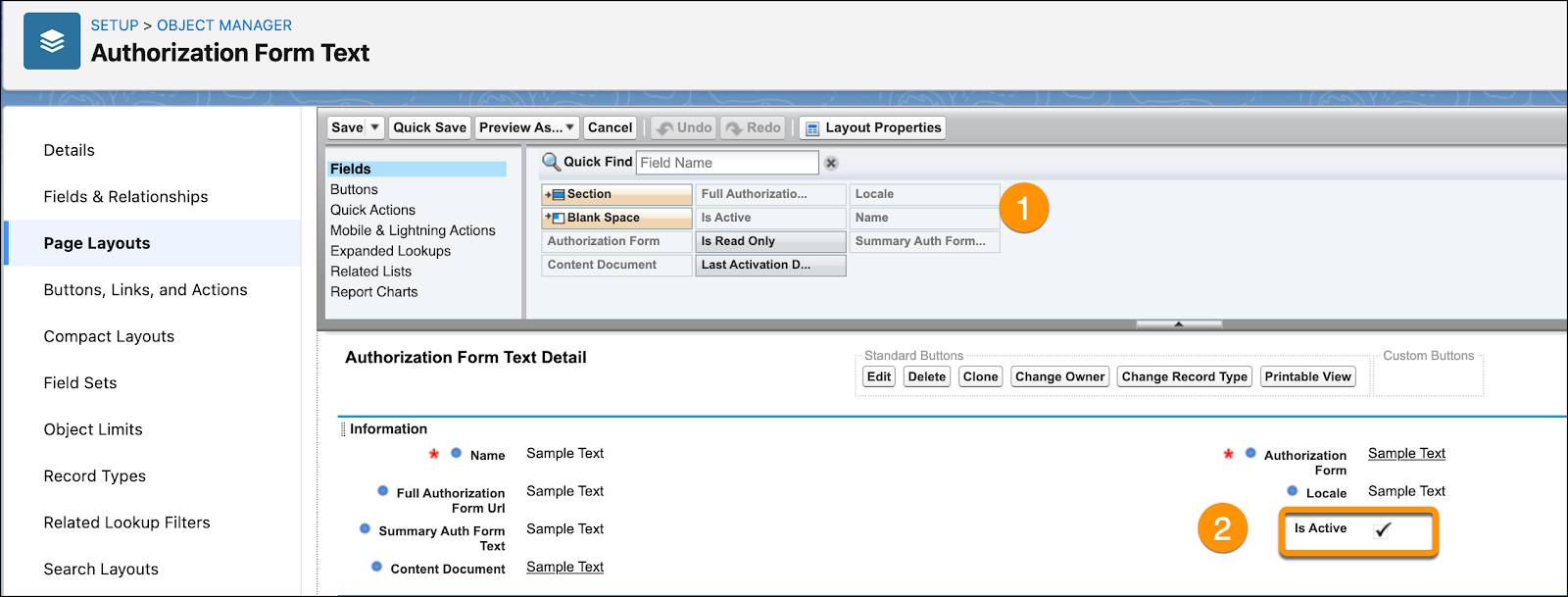Click the Layout Properties icon
Screen dimensions: 1568x597
[x=811, y=128]
